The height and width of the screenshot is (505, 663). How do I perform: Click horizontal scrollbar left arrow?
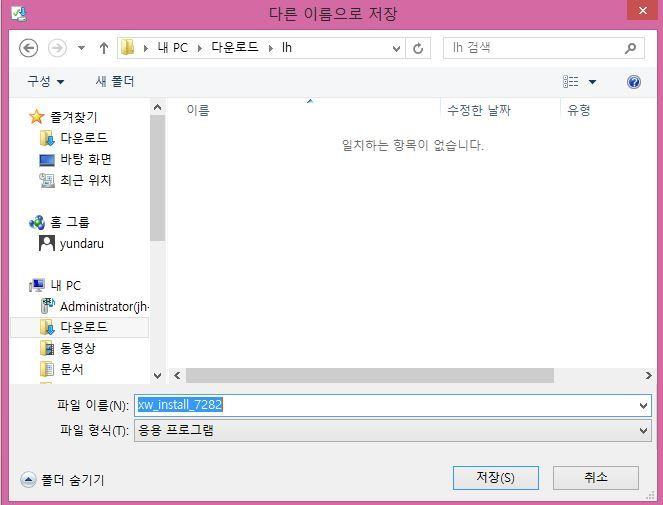(177, 376)
